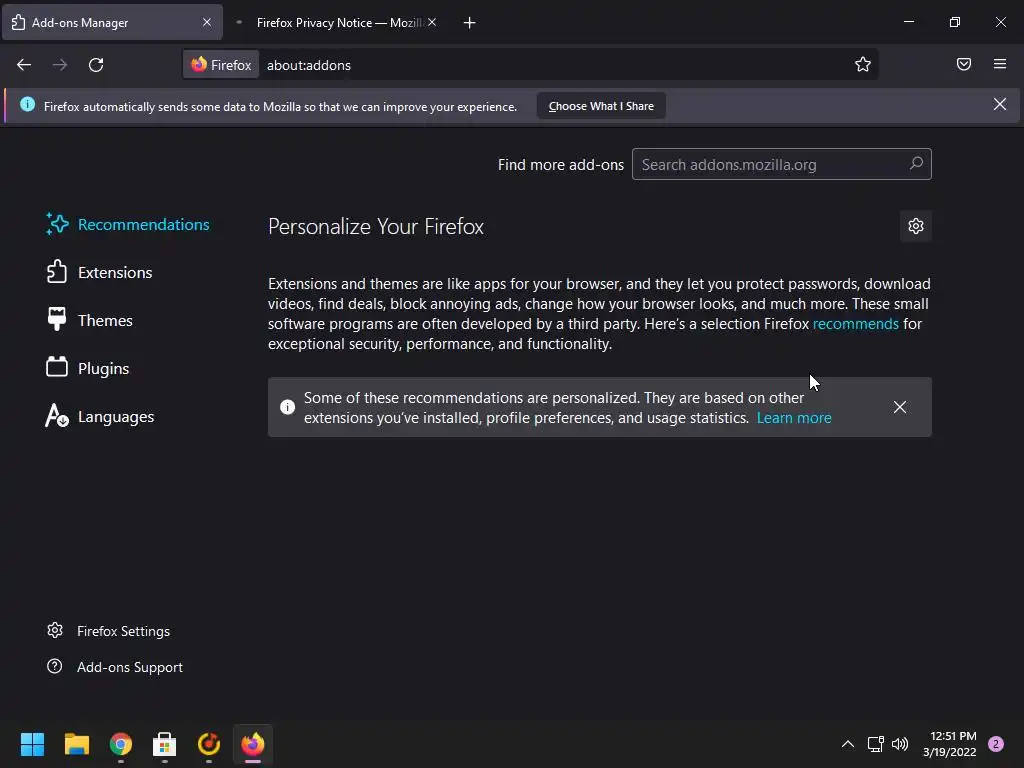Open the Recommendations category
Viewport: 1024px width, 768px height.
tap(128, 225)
